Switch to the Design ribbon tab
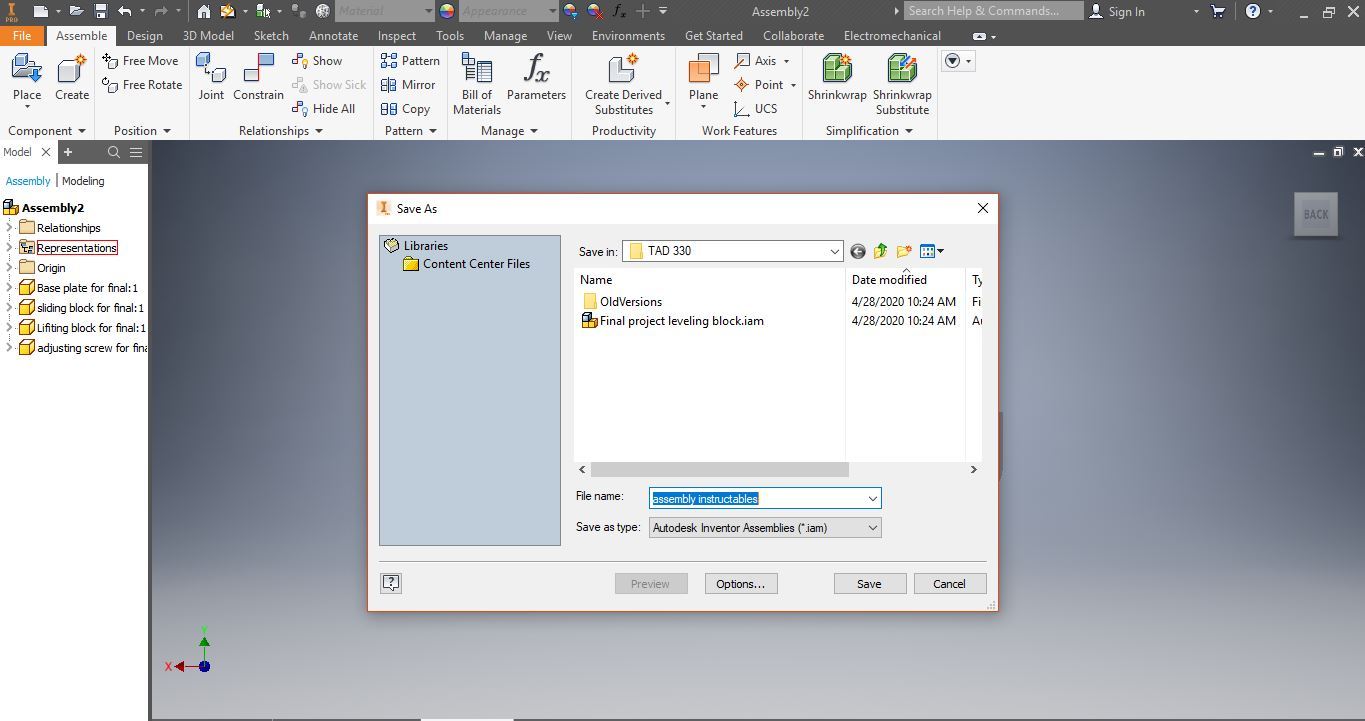The width and height of the screenshot is (1365, 721). 144,35
